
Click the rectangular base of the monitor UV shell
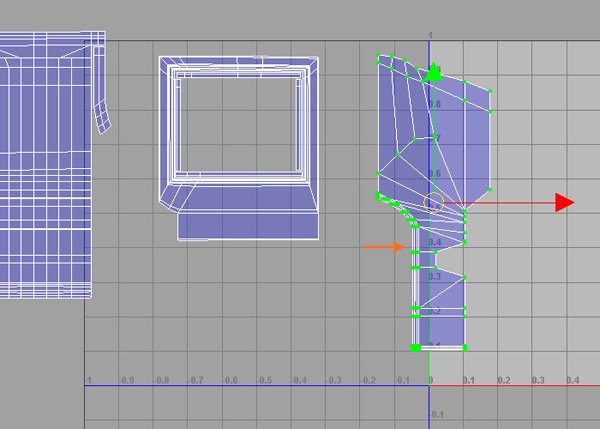click(248, 226)
